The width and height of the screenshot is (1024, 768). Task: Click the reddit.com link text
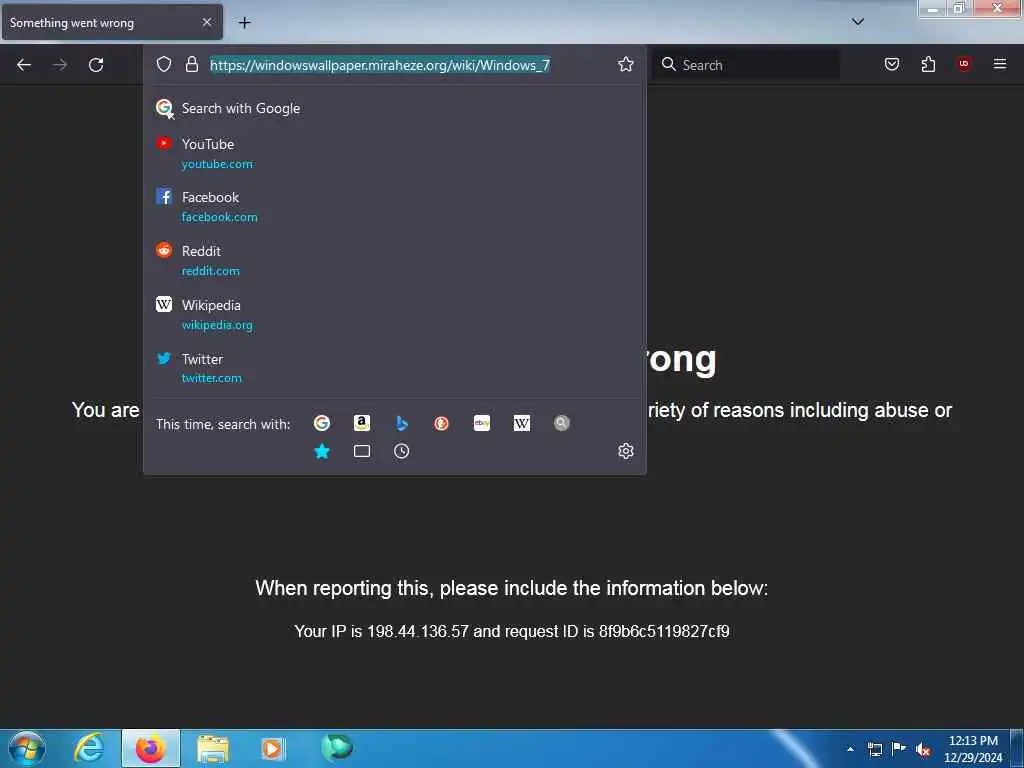(210, 270)
